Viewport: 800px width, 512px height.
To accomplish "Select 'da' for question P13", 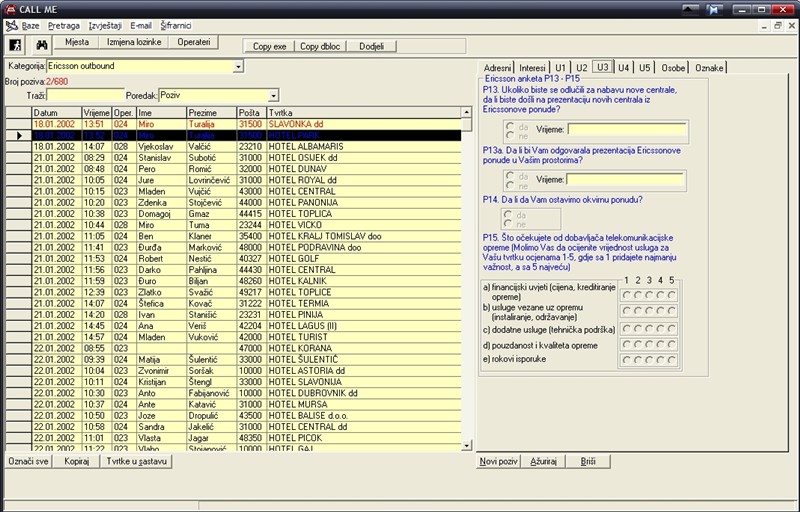I will coord(510,126).
